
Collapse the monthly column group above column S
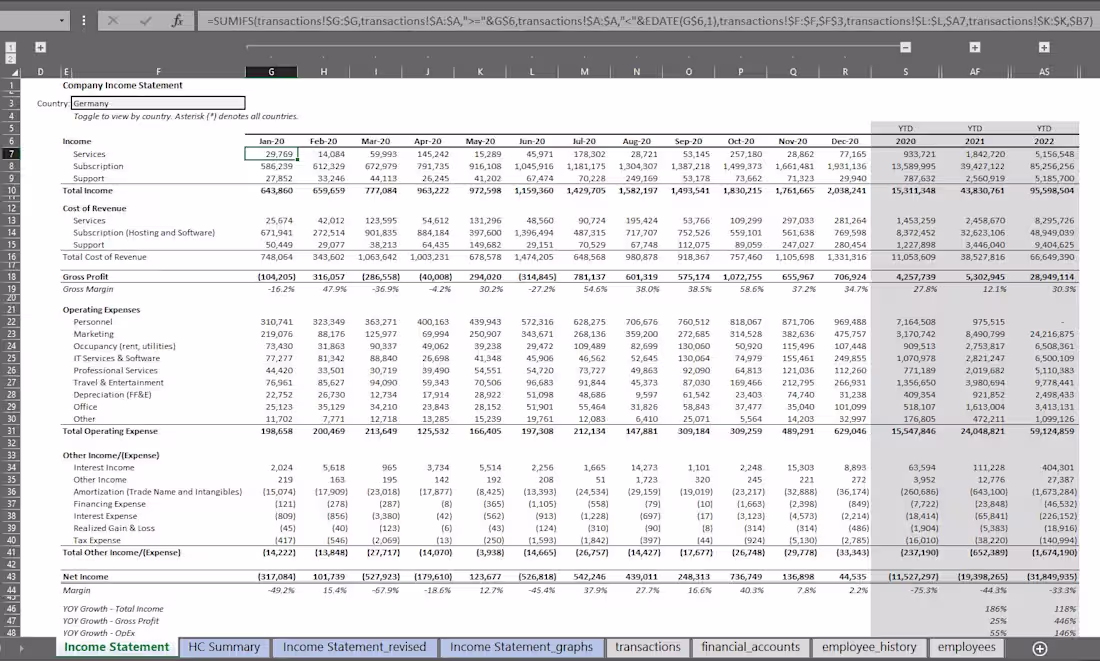(x=906, y=48)
